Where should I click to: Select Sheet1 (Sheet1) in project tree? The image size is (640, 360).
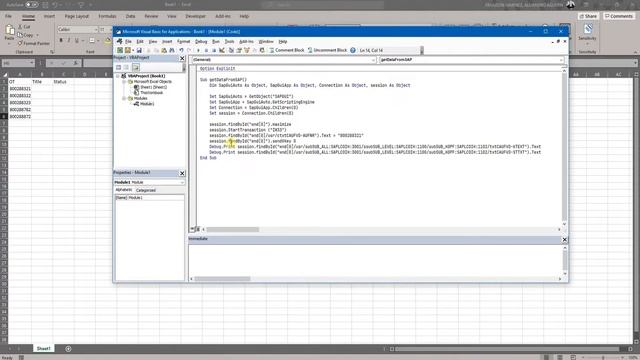click(x=150, y=87)
